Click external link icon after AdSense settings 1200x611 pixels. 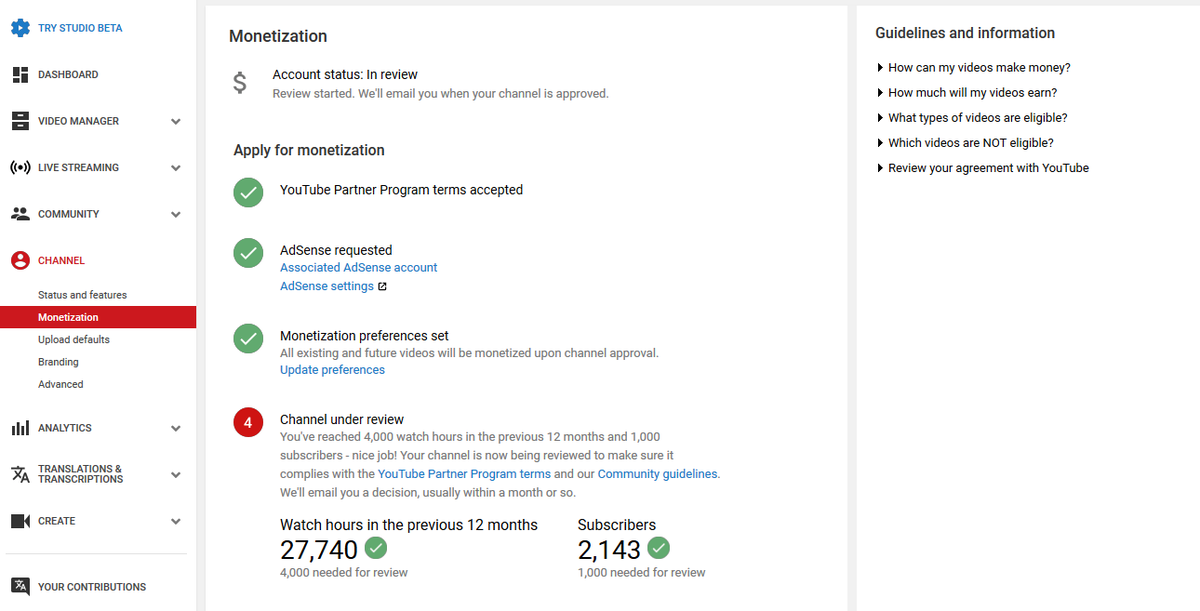[382, 287]
